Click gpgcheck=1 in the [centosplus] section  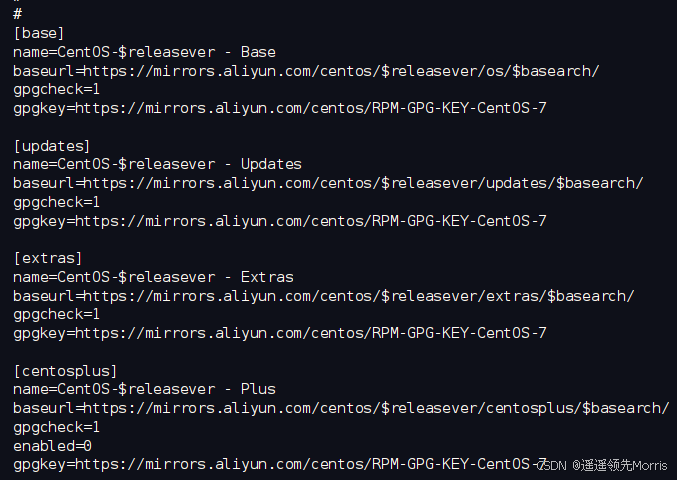pyautogui.click(x=56, y=427)
